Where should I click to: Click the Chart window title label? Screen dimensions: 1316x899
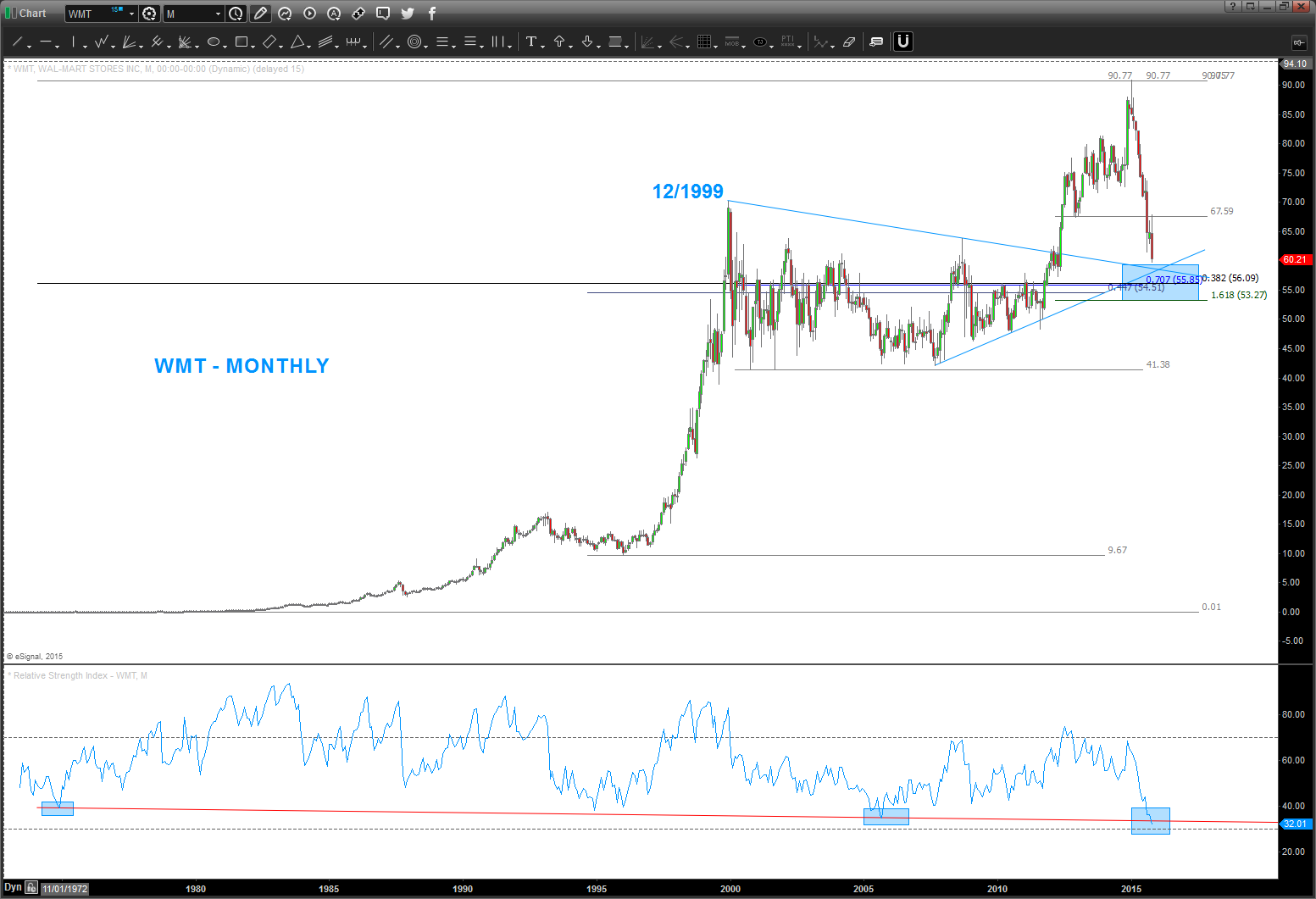pyautogui.click(x=32, y=14)
